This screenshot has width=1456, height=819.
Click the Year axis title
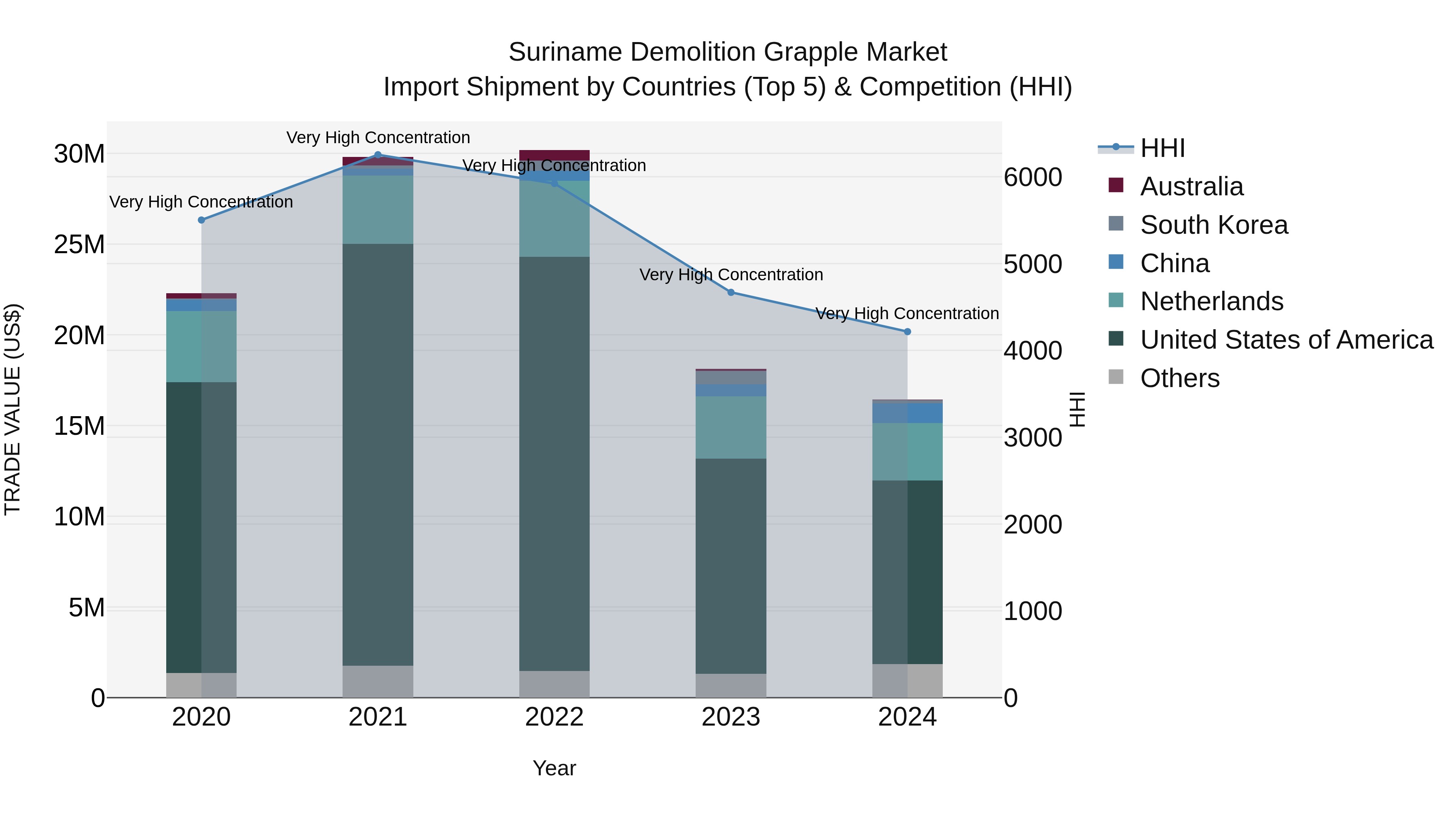coord(554,768)
